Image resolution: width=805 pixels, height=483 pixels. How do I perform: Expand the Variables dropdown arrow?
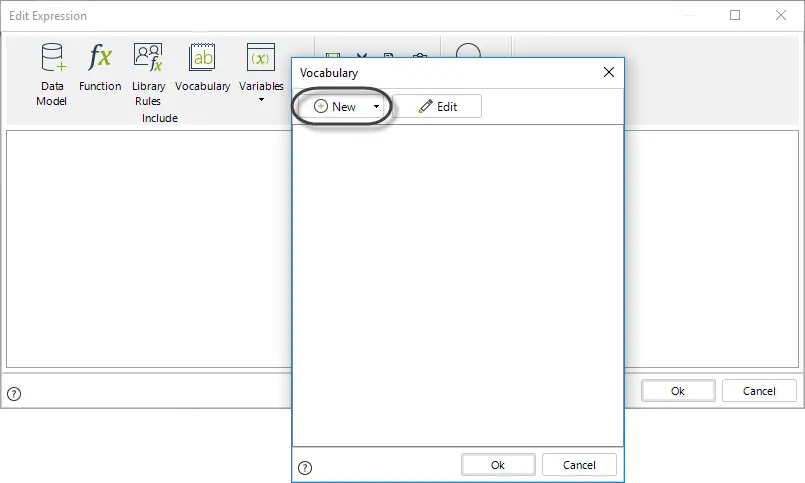coord(261,100)
